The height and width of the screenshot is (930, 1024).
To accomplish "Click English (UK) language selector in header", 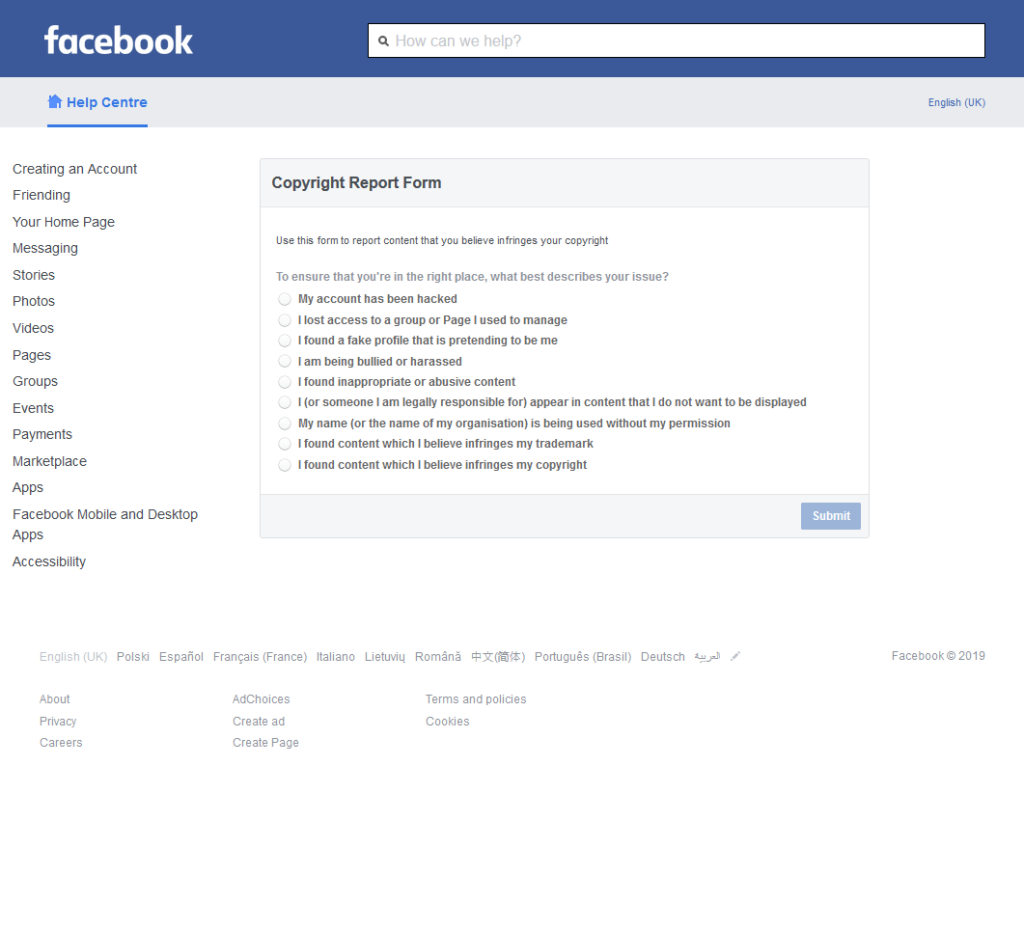I will pyautogui.click(x=956, y=103).
